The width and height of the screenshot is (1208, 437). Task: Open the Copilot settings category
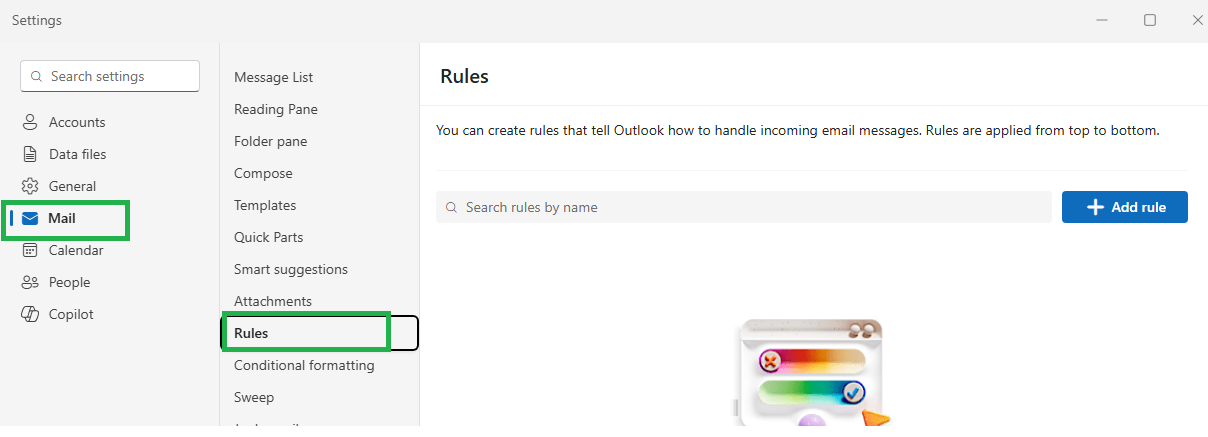point(71,314)
